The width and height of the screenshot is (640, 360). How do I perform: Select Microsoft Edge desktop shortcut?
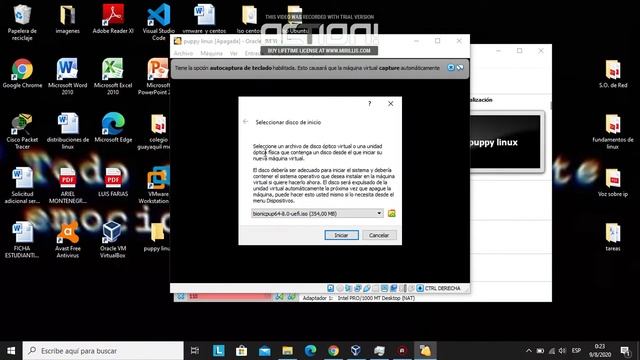point(113,128)
